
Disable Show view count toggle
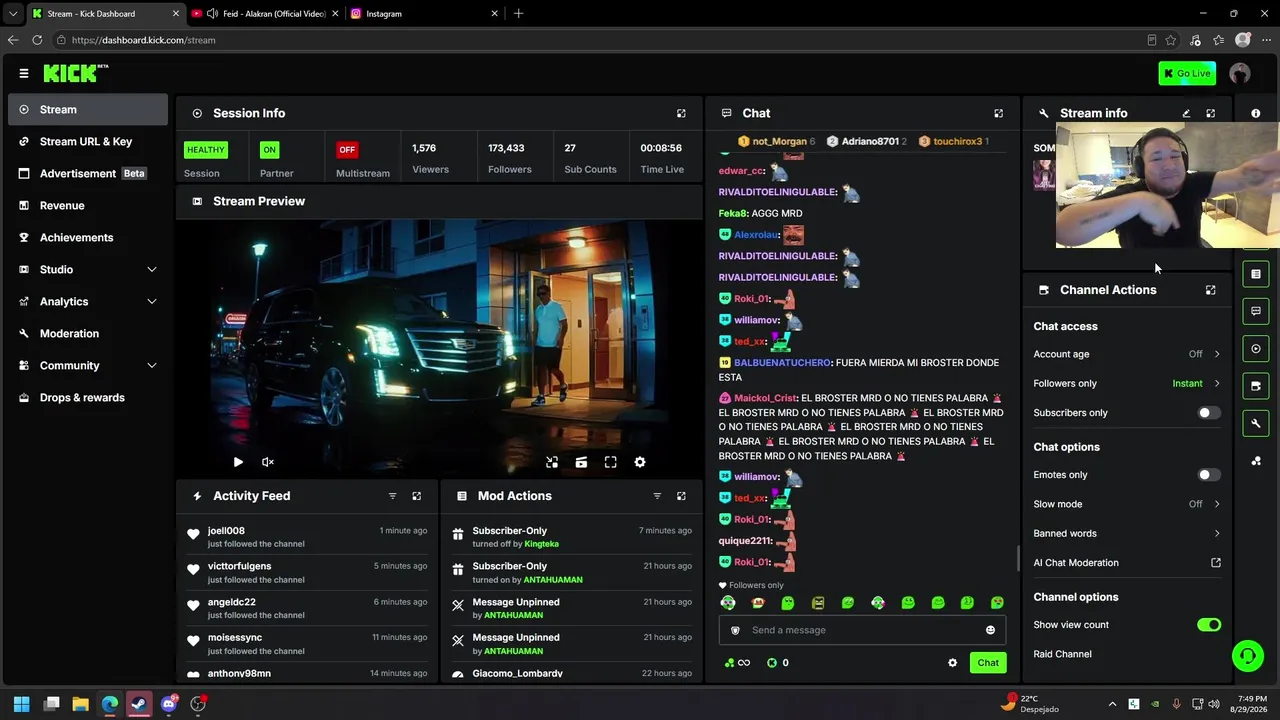(1209, 625)
